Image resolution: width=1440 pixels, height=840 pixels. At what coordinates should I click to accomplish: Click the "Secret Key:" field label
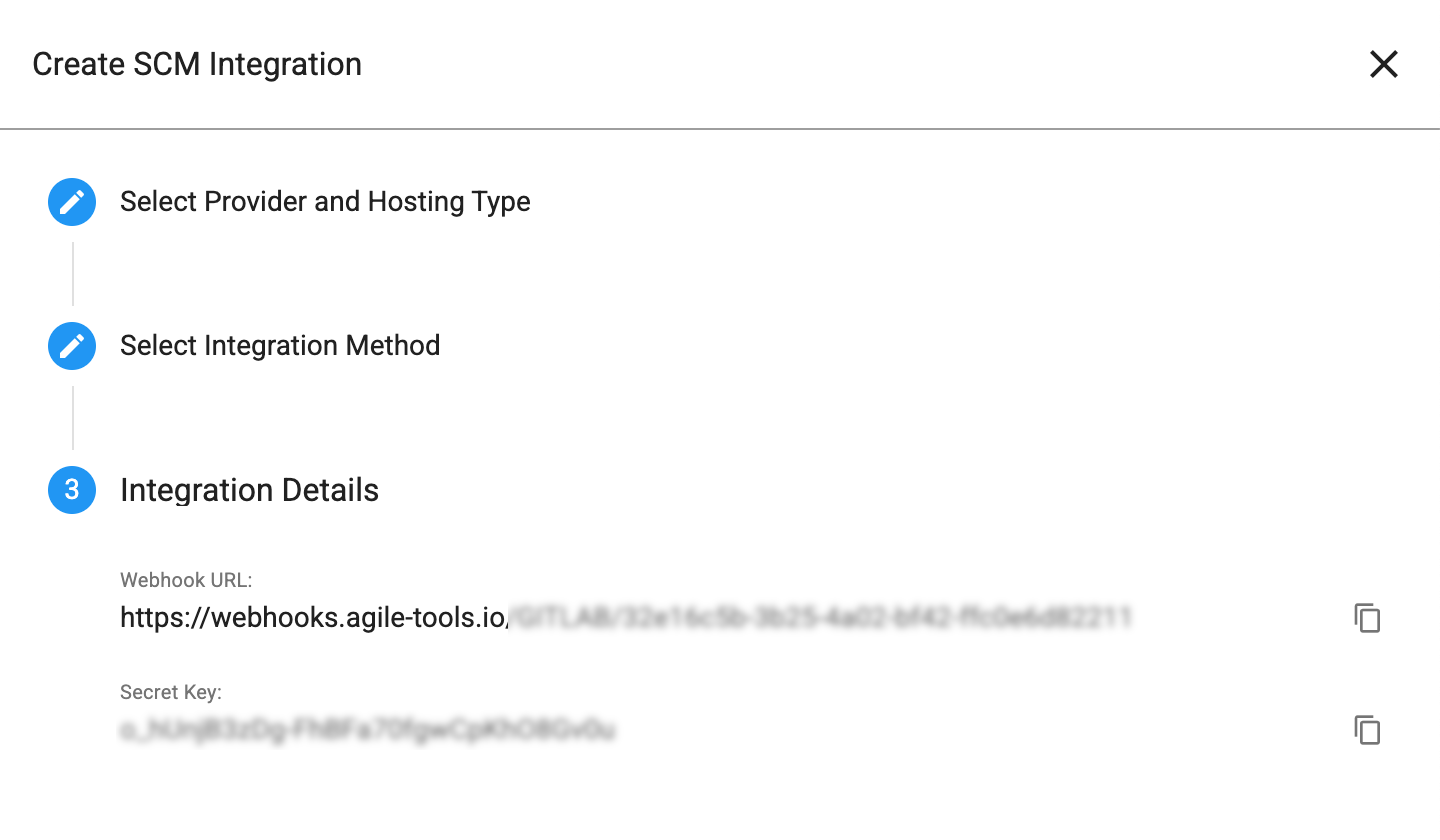tap(171, 692)
